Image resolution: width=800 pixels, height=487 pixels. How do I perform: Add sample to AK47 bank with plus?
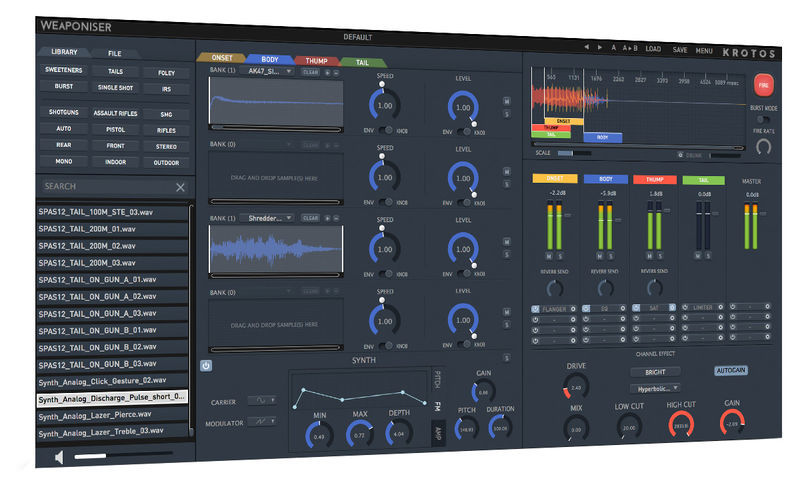328,72
